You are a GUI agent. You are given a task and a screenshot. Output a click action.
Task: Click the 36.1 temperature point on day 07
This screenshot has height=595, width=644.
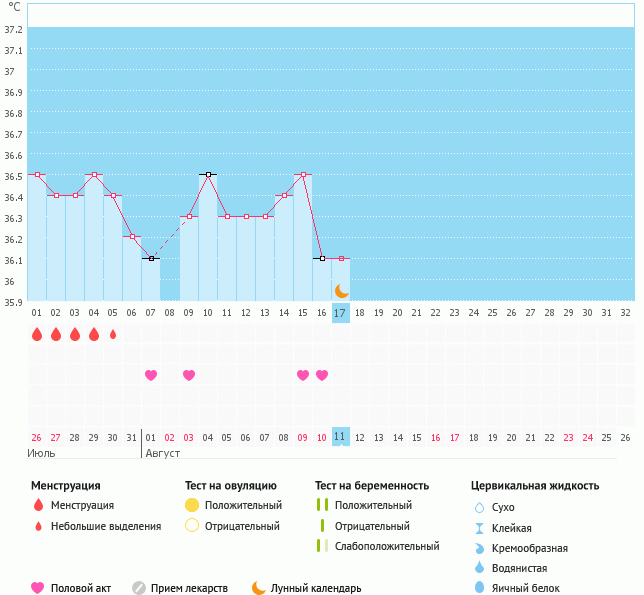(151, 258)
